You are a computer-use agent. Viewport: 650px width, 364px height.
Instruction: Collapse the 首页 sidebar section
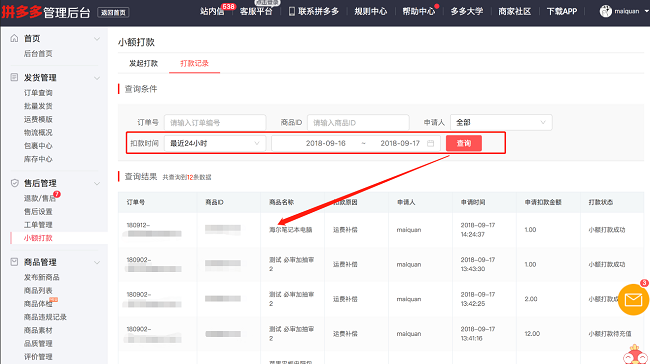[97, 39]
